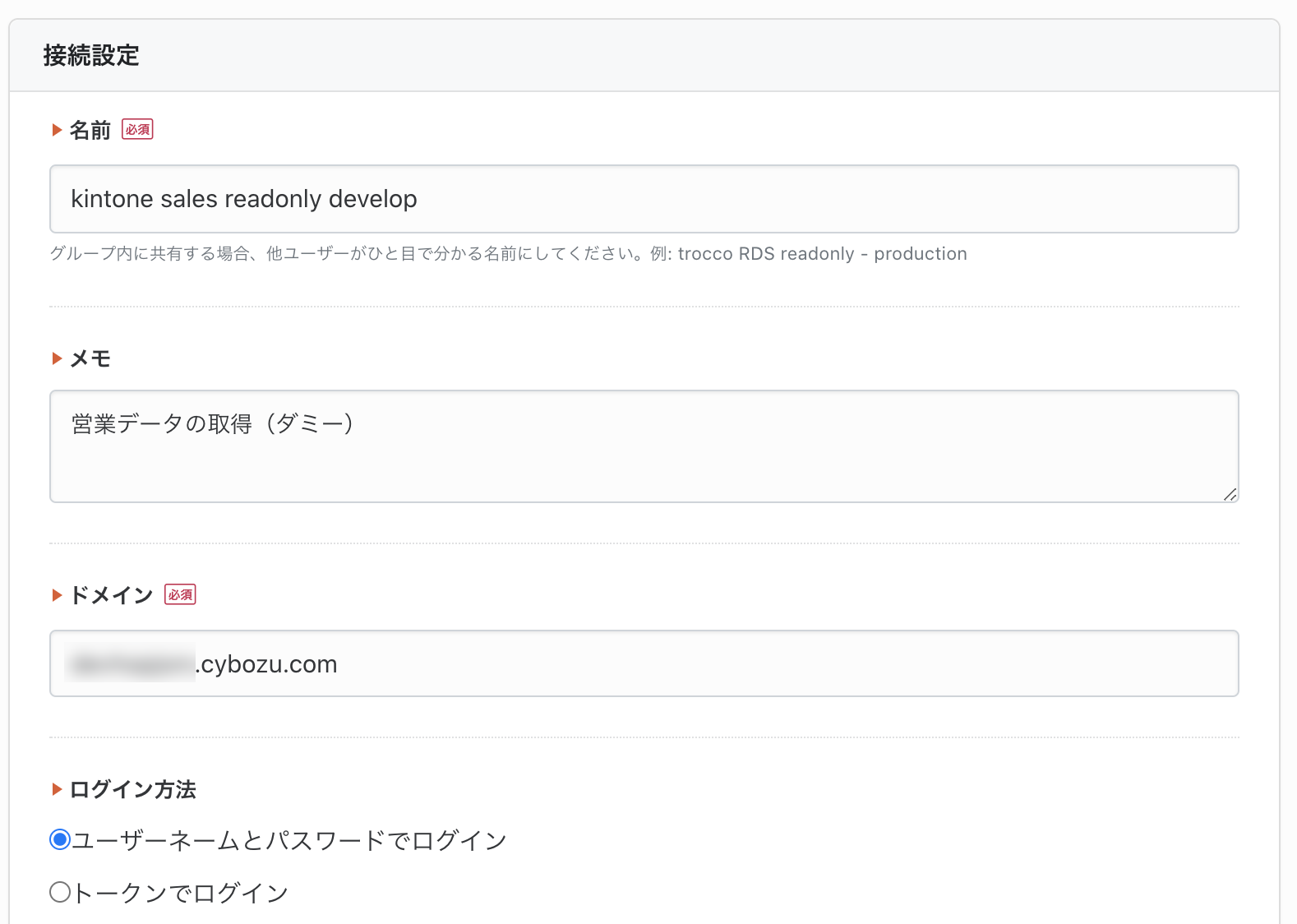Click the メモ field label
Viewport: 1297px width, 924px height.
[90, 358]
